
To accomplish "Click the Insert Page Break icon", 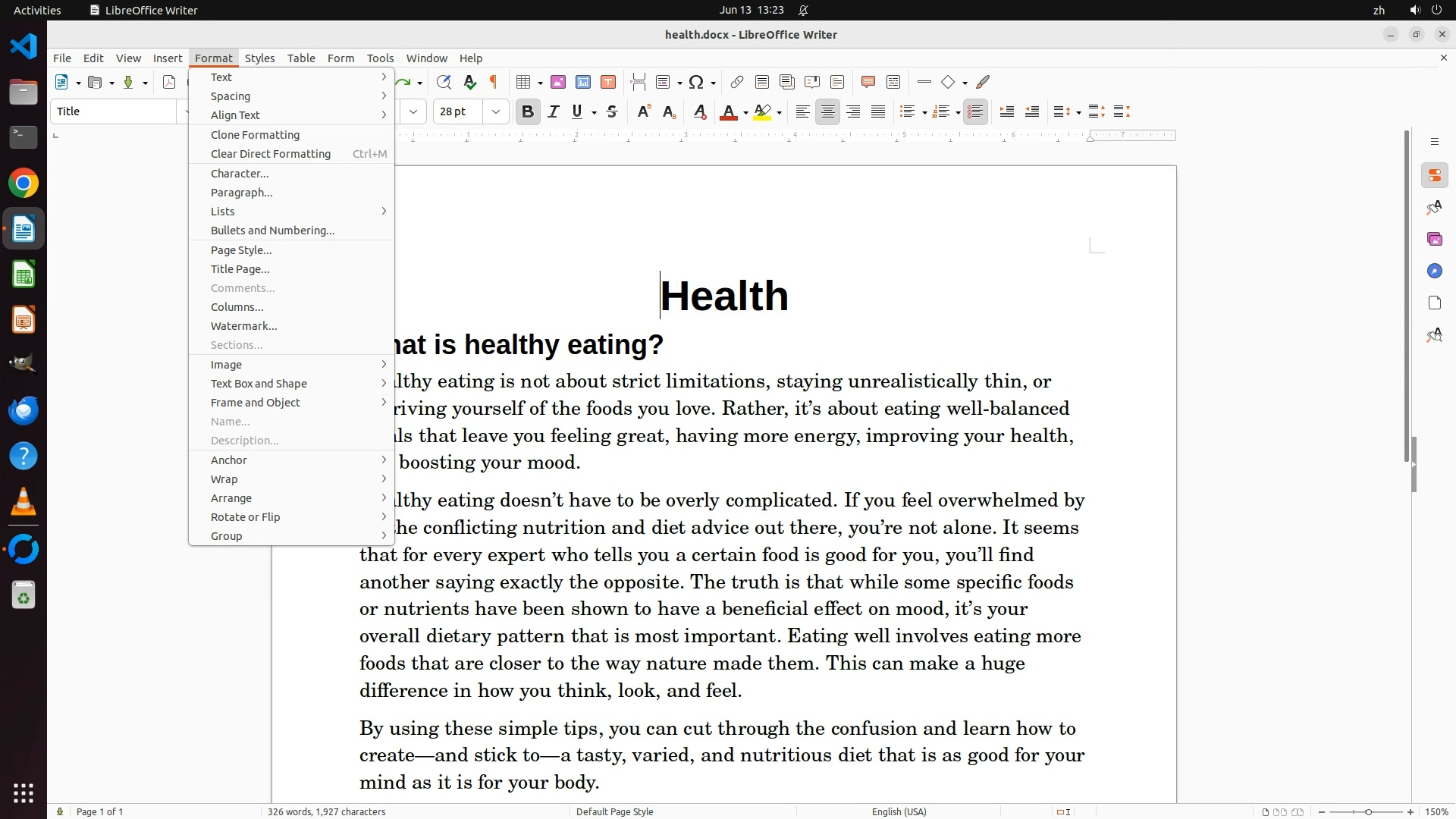I will click(638, 82).
